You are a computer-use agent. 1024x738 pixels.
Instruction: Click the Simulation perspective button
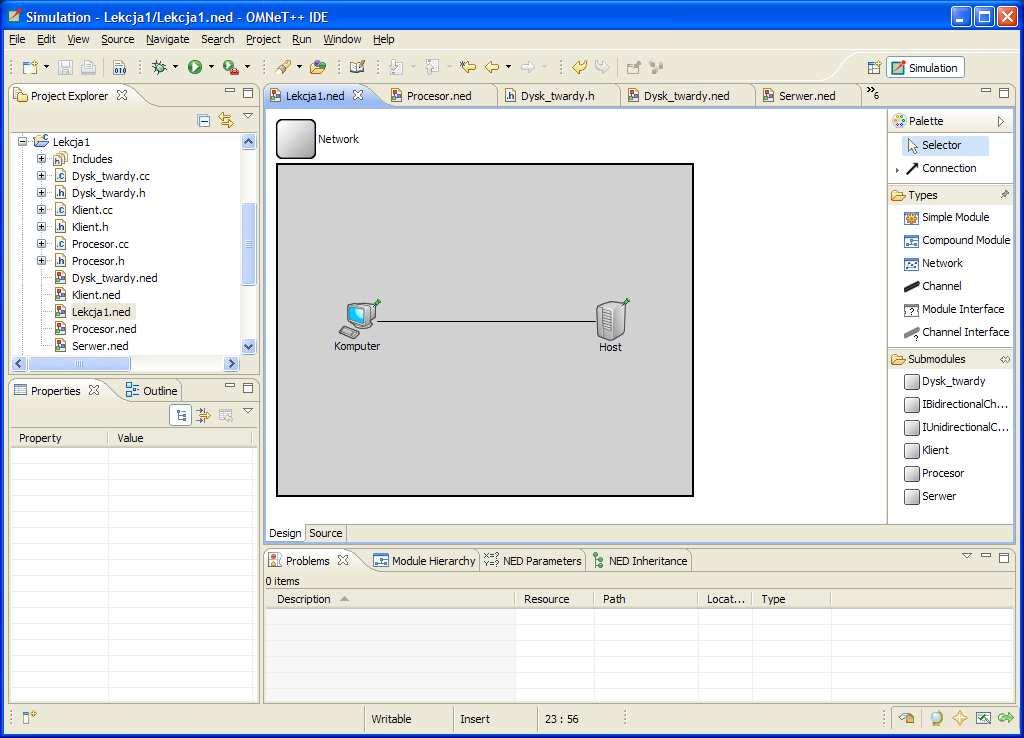[x=925, y=68]
